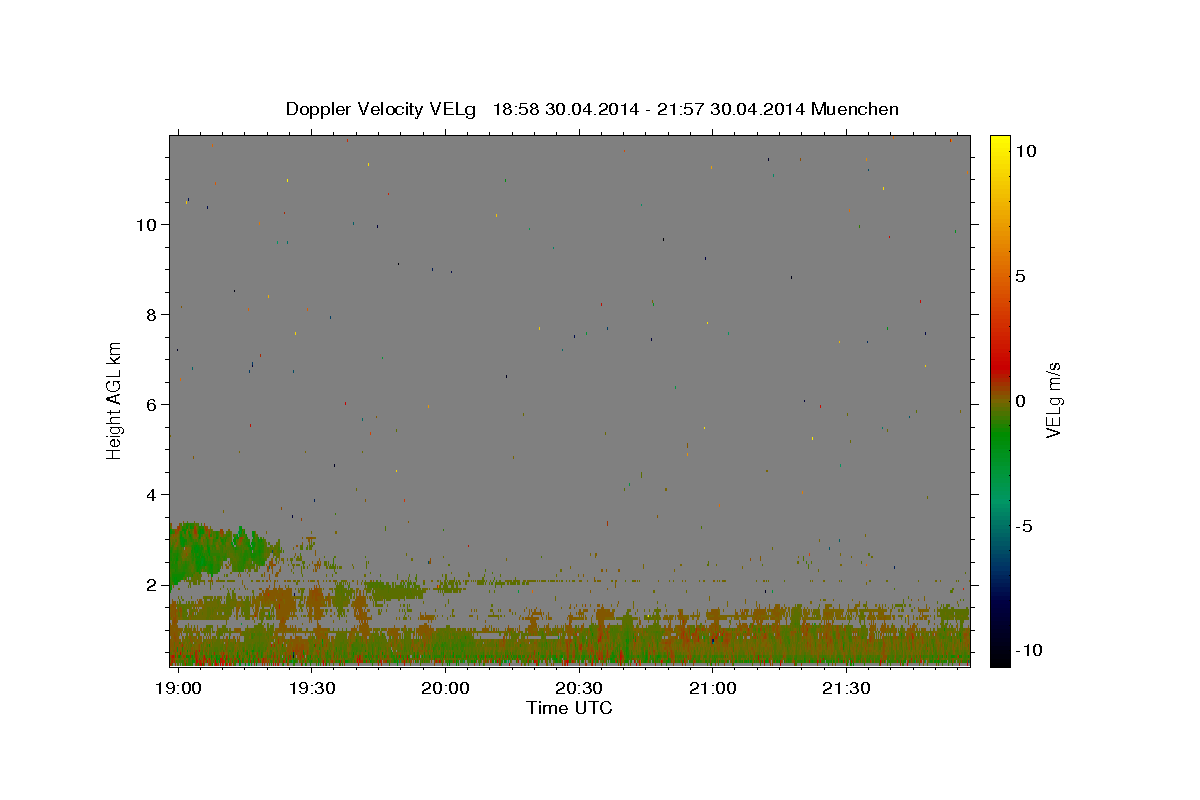Click the colorbar value 0 label

point(1020,401)
